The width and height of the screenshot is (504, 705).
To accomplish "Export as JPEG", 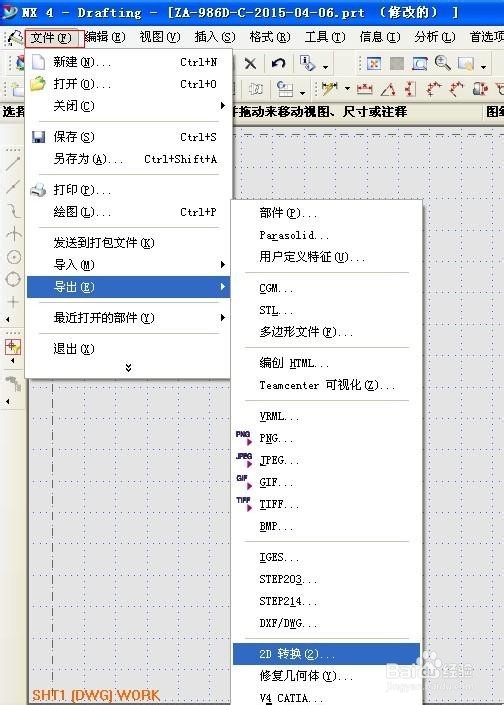I will [x=327, y=460].
